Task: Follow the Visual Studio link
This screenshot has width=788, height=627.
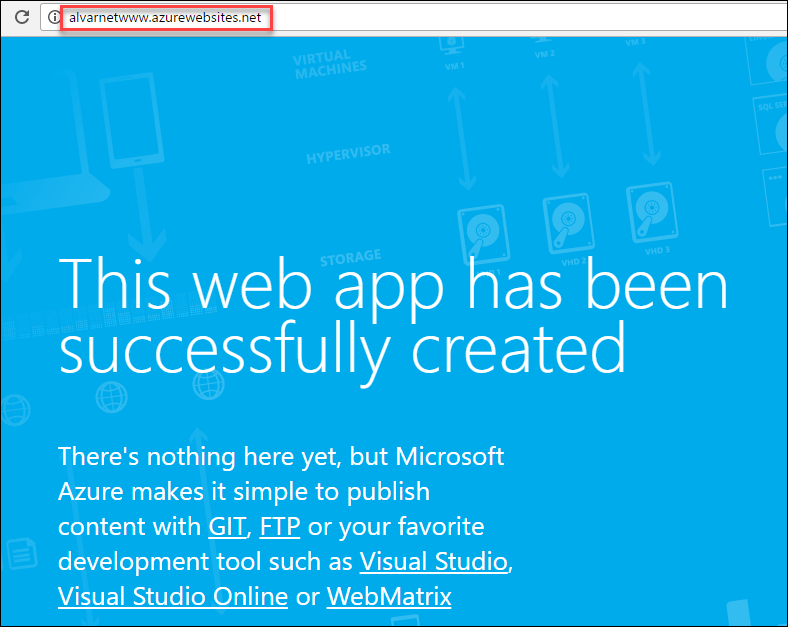Action: 434,561
